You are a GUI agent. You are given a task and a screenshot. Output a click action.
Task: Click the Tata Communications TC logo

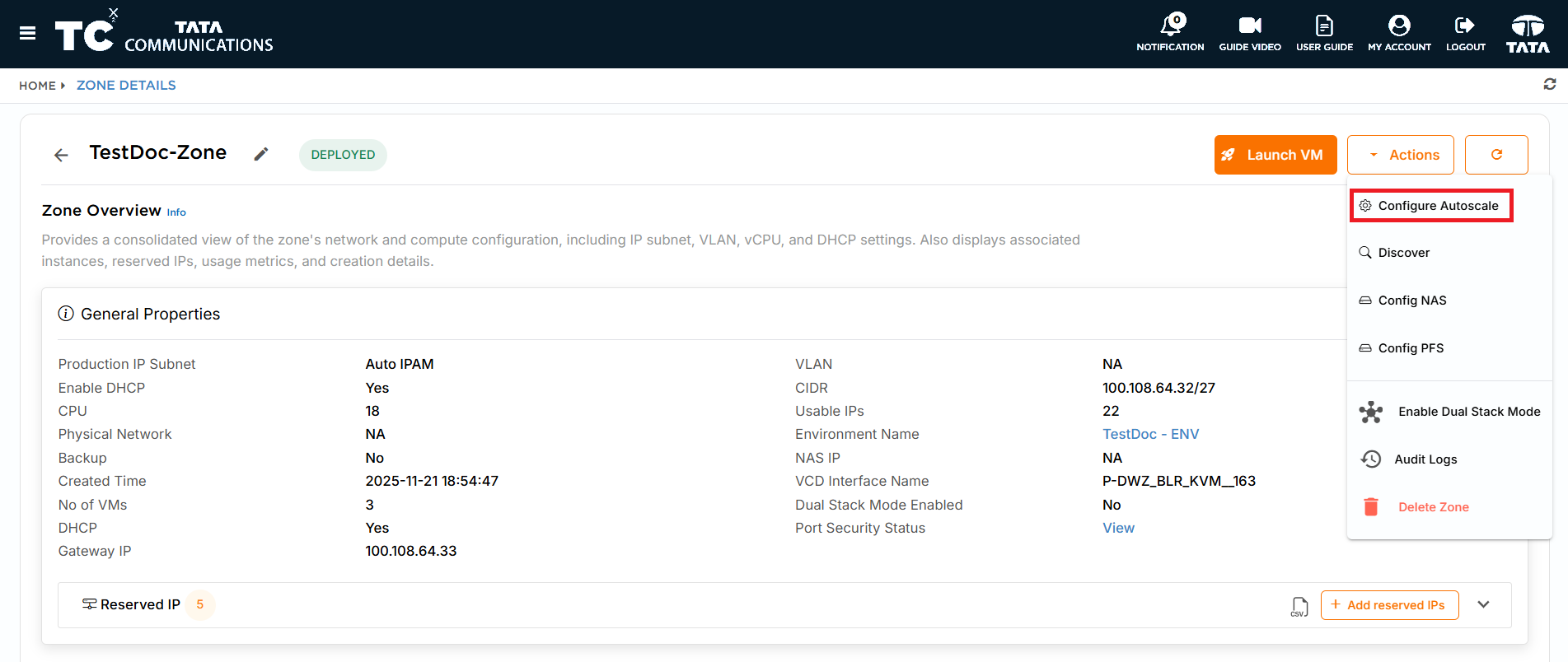click(164, 33)
